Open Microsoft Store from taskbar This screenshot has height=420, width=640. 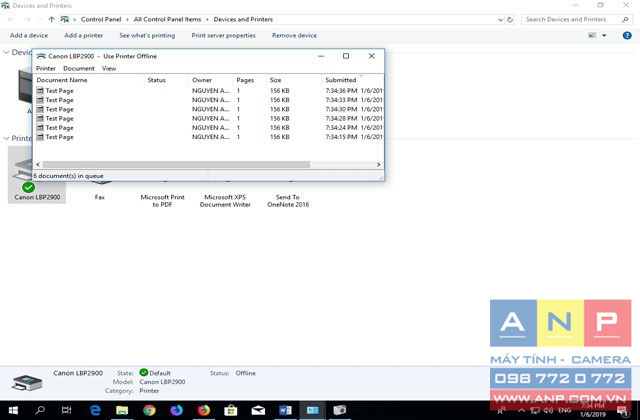tap(231, 410)
